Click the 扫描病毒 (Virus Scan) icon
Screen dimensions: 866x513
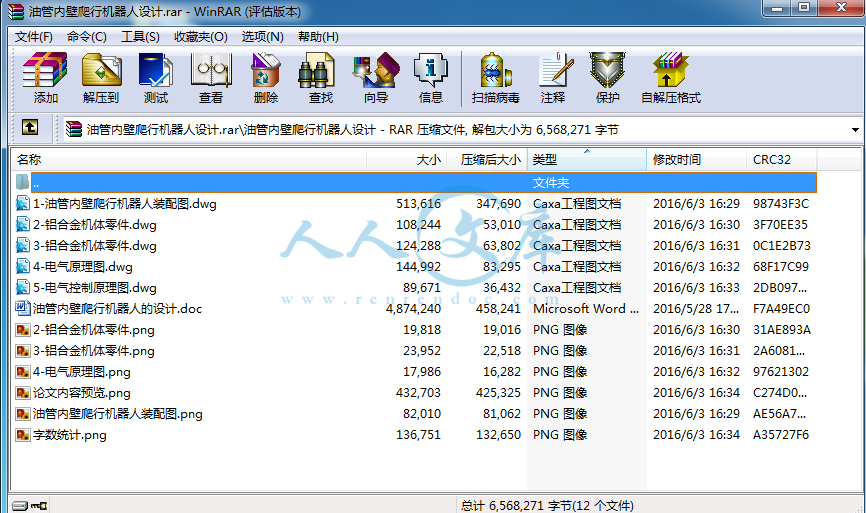495,70
